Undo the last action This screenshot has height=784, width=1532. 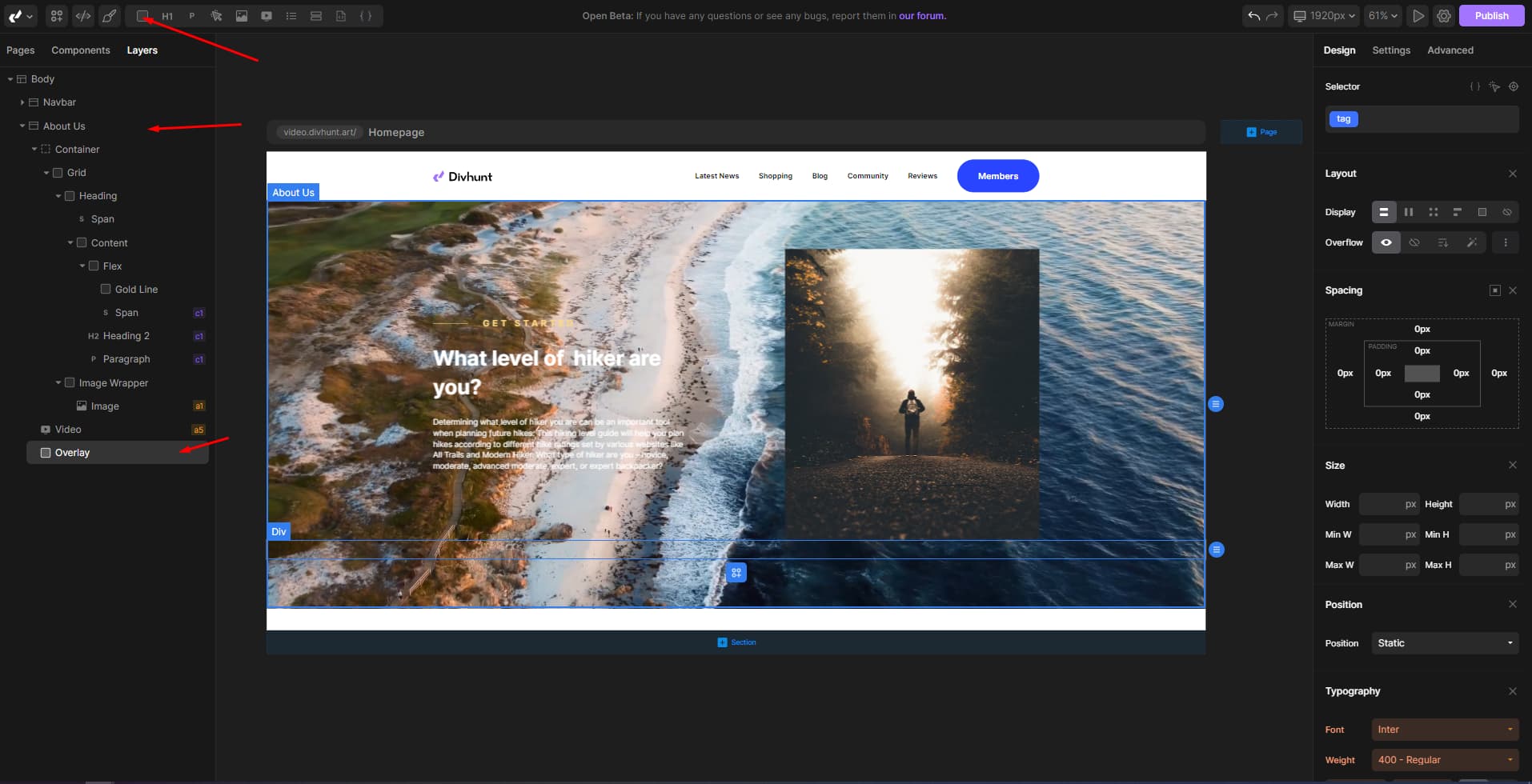(x=1253, y=15)
